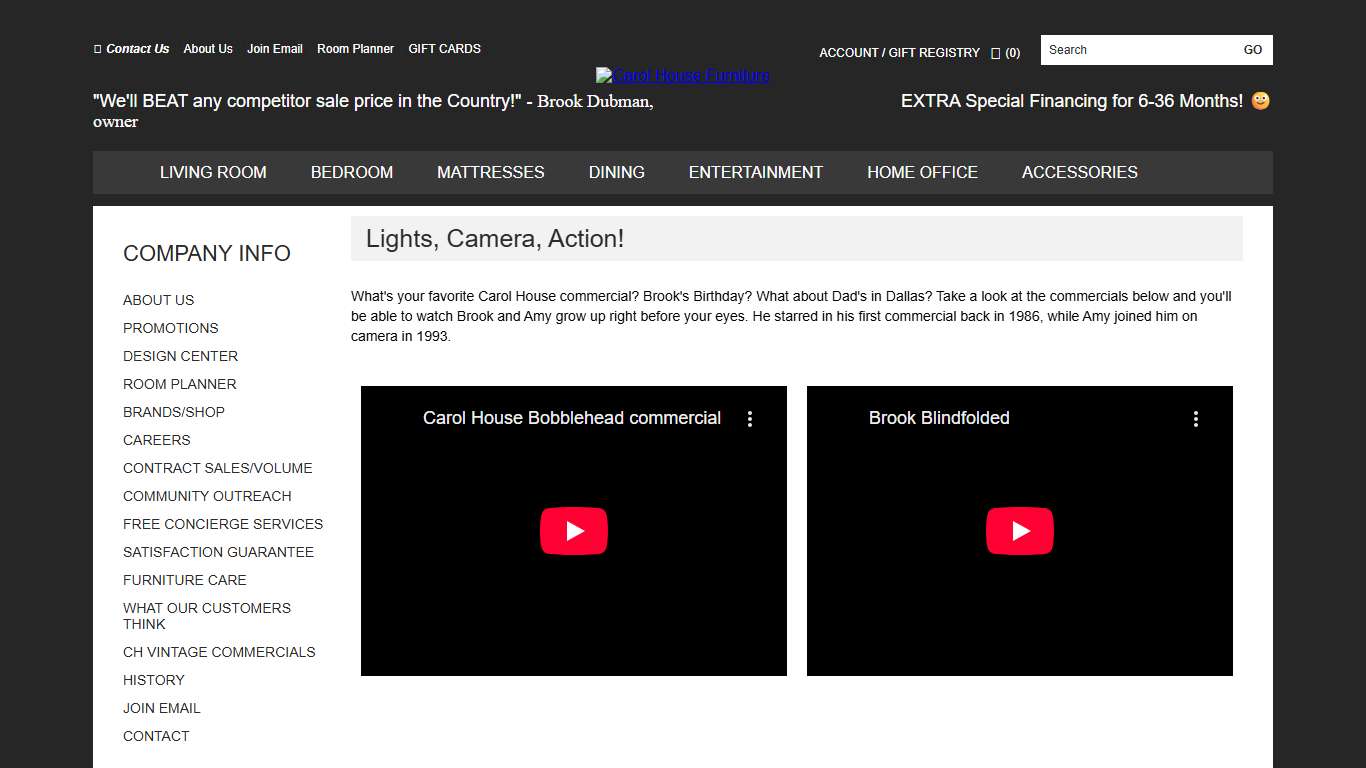Screen dimensions: 1366x768
Task: Open options menu on Bobblehead commercial video
Action: [750, 419]
